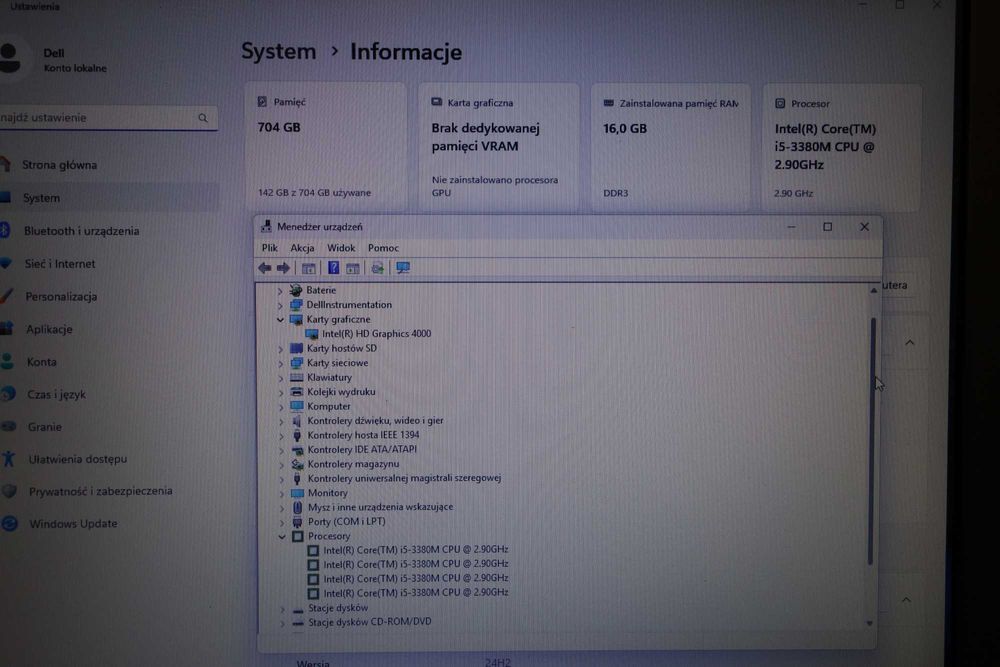Viewport: 1000px width, 667px height.
Task: Click the Dell local account profile
Action: click(54, 60)
